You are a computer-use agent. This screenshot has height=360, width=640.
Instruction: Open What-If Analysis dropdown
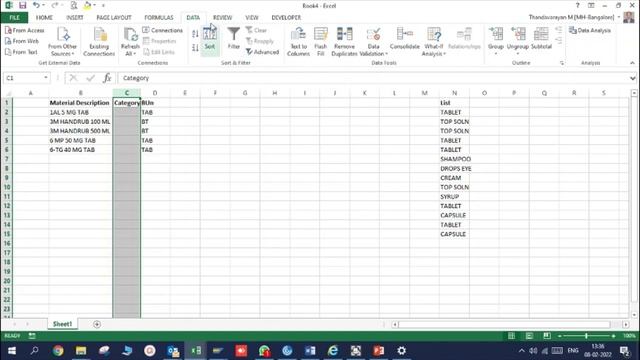[x=433, y=41]
